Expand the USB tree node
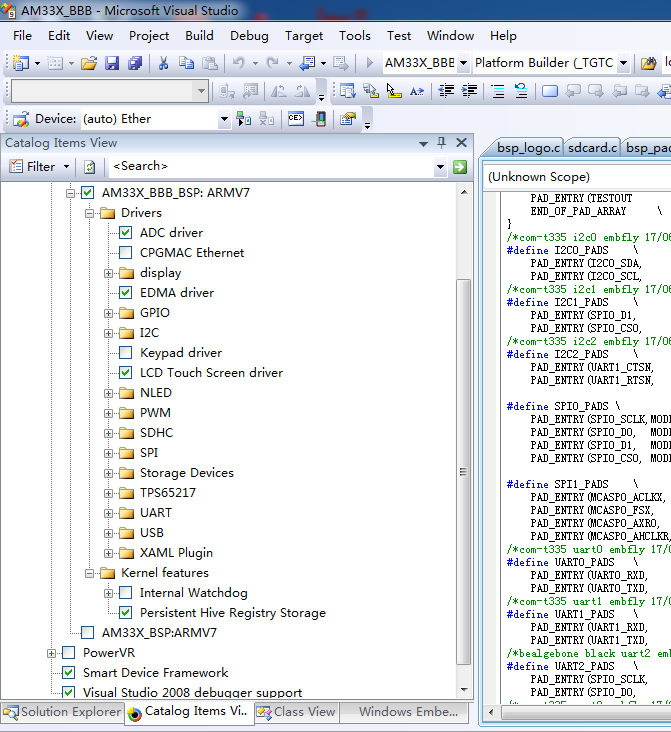 point(109,533)
